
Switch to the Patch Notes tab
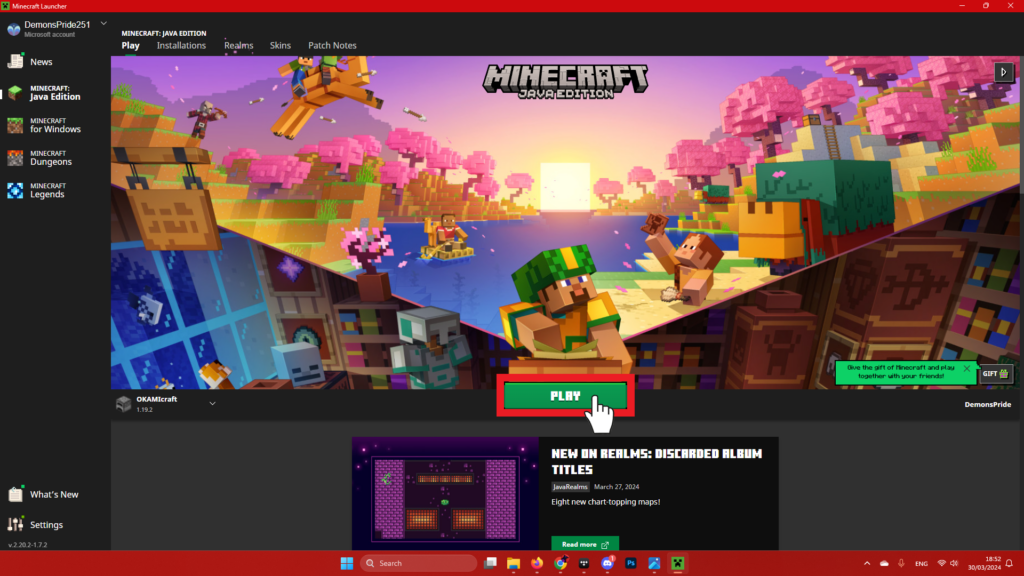pyautogui.click(x=332, y=46)
